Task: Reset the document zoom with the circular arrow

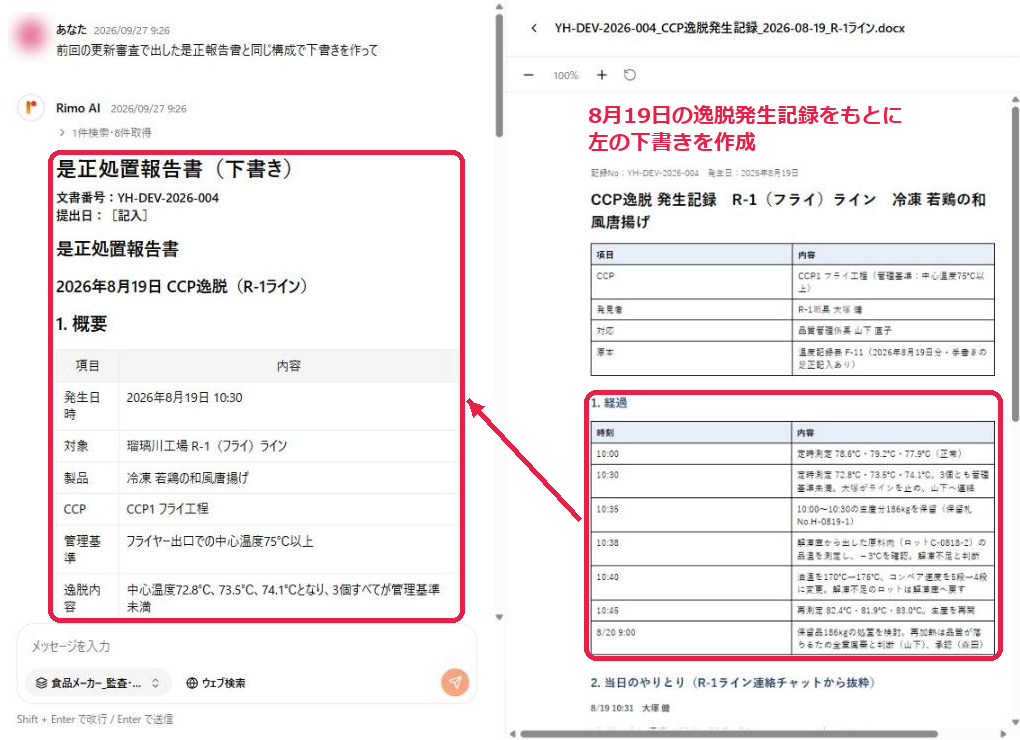Action: [x=630, y=75]
